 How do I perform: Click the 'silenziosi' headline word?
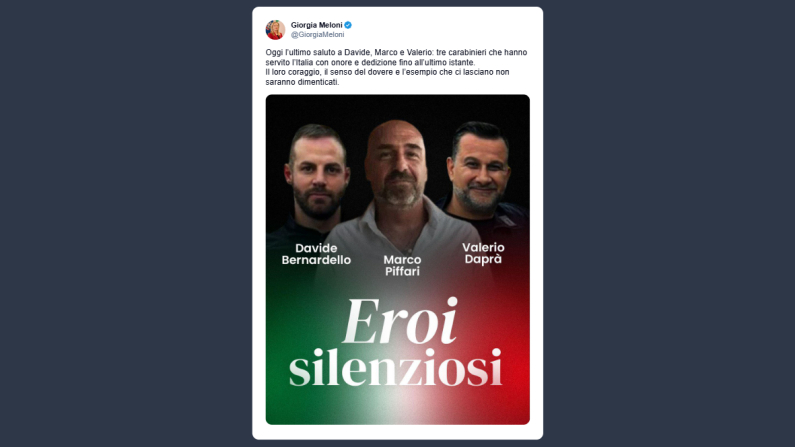tap(396, 367)
